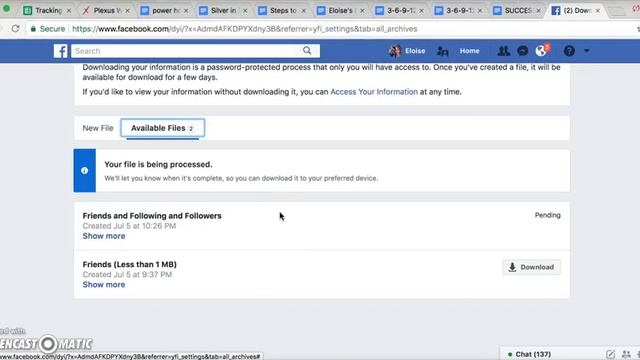Click the Pending status text
Viewport: 640px width, 360px height.
pos(547,215)
